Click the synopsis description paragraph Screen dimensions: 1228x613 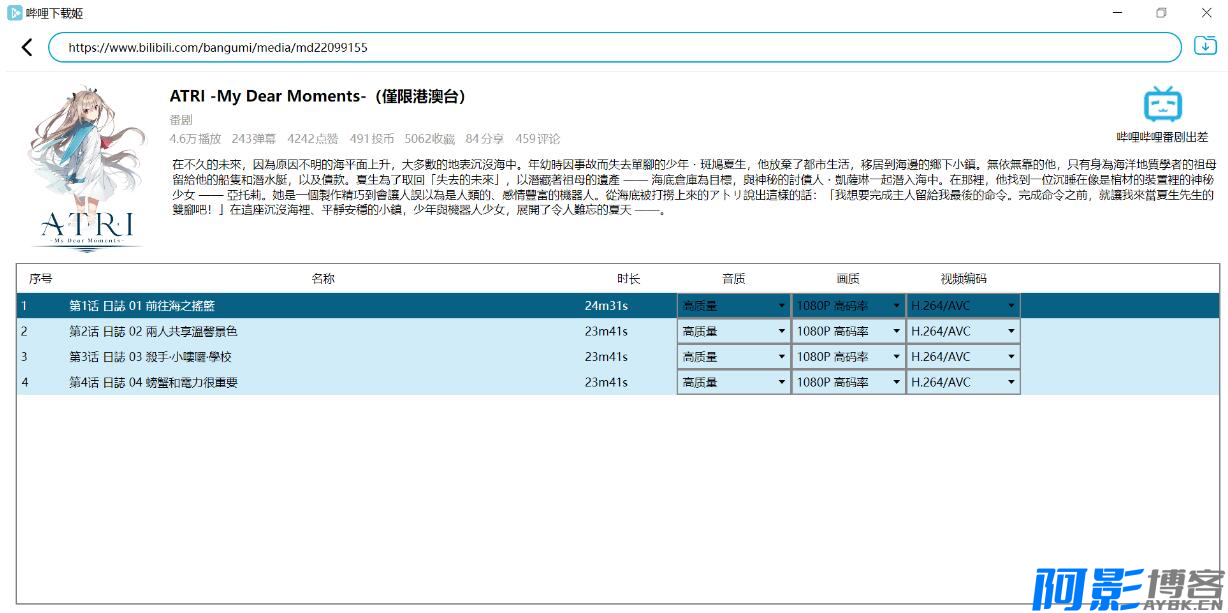pos(694,187)
